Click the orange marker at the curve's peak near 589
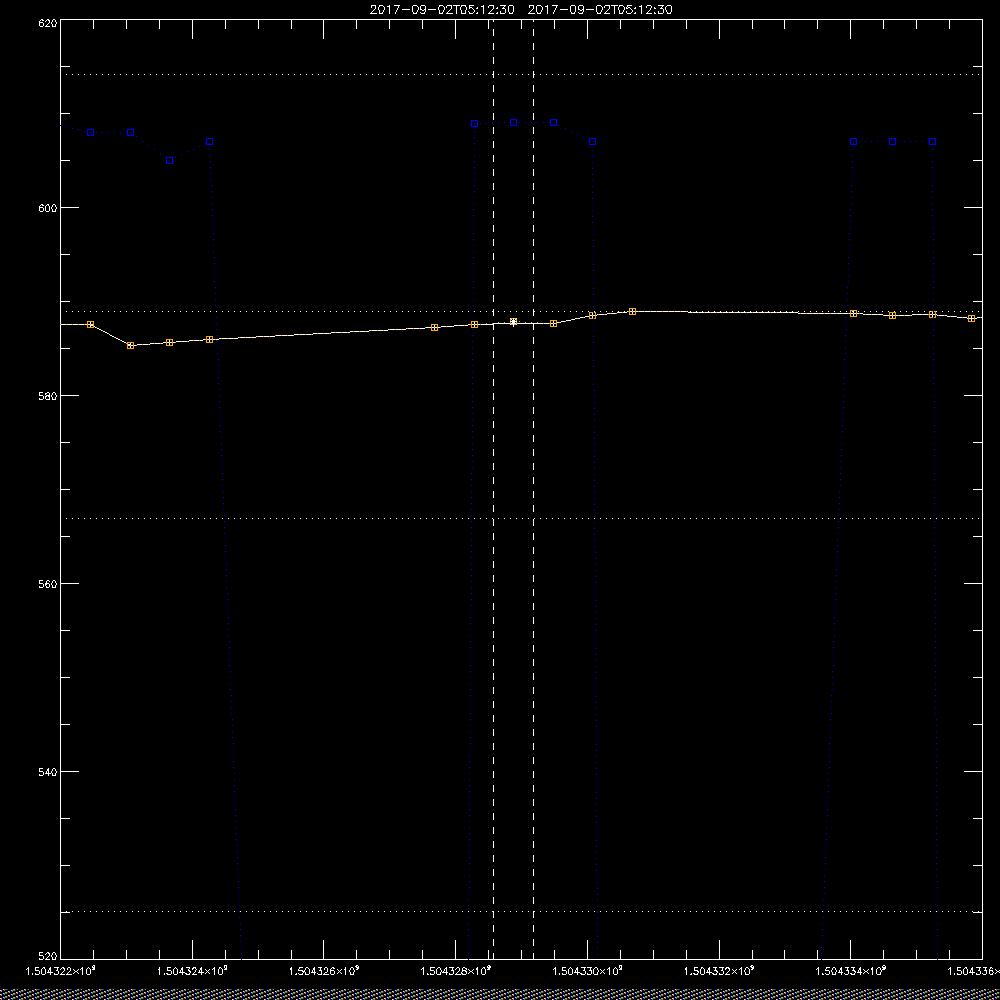The image size is (1000, 1000). (x=632, y=312)
